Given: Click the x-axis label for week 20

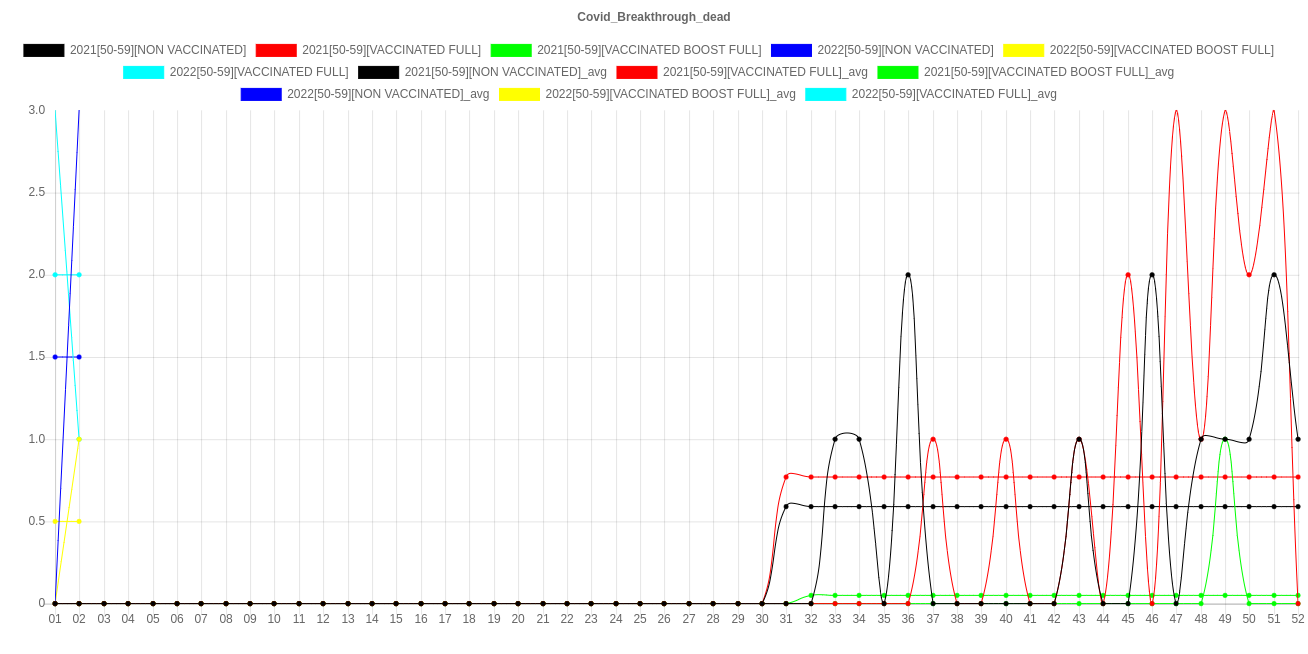Looking at the screenshot, I should 518,620.
